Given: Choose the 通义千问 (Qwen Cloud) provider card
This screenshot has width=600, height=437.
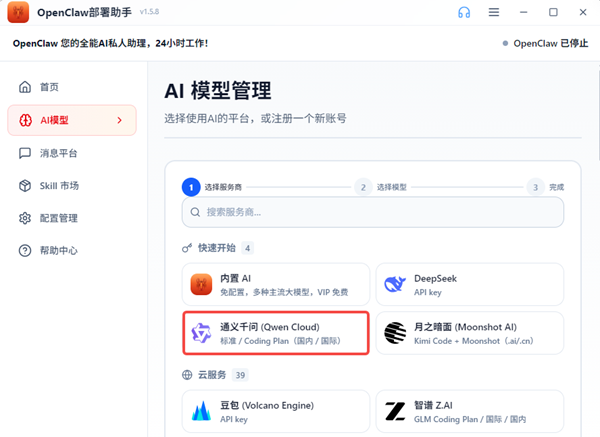Looking at the screenshot, I should tap(276, 333).
